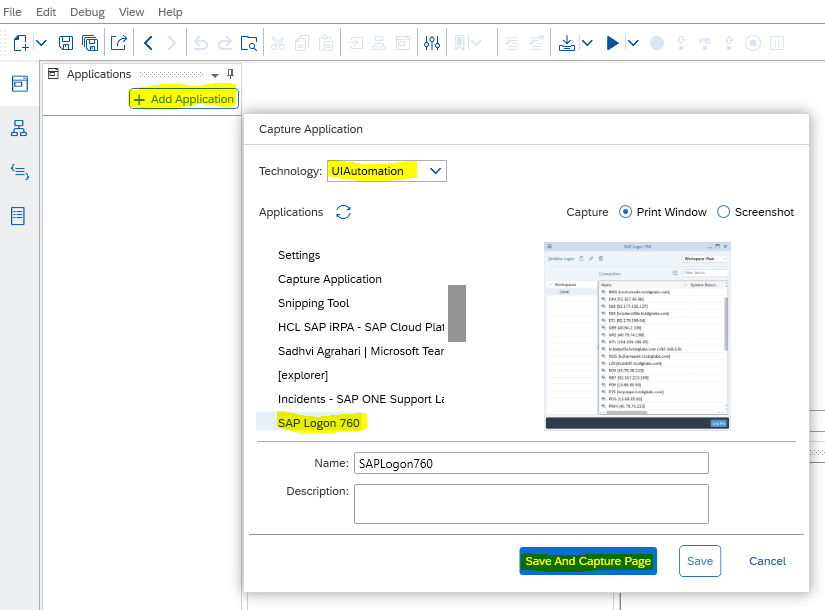Click the stop debugging circle-square icon
Image resolution: width=825 pixels, height=610 pixels.
[x=753, y=43]
